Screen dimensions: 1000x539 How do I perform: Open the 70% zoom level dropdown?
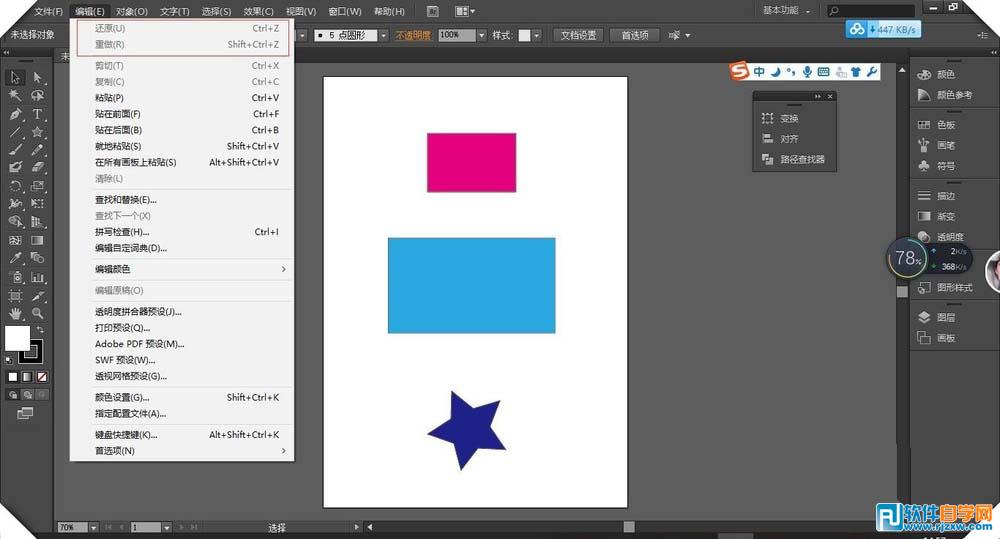click(x=94, y=528)
